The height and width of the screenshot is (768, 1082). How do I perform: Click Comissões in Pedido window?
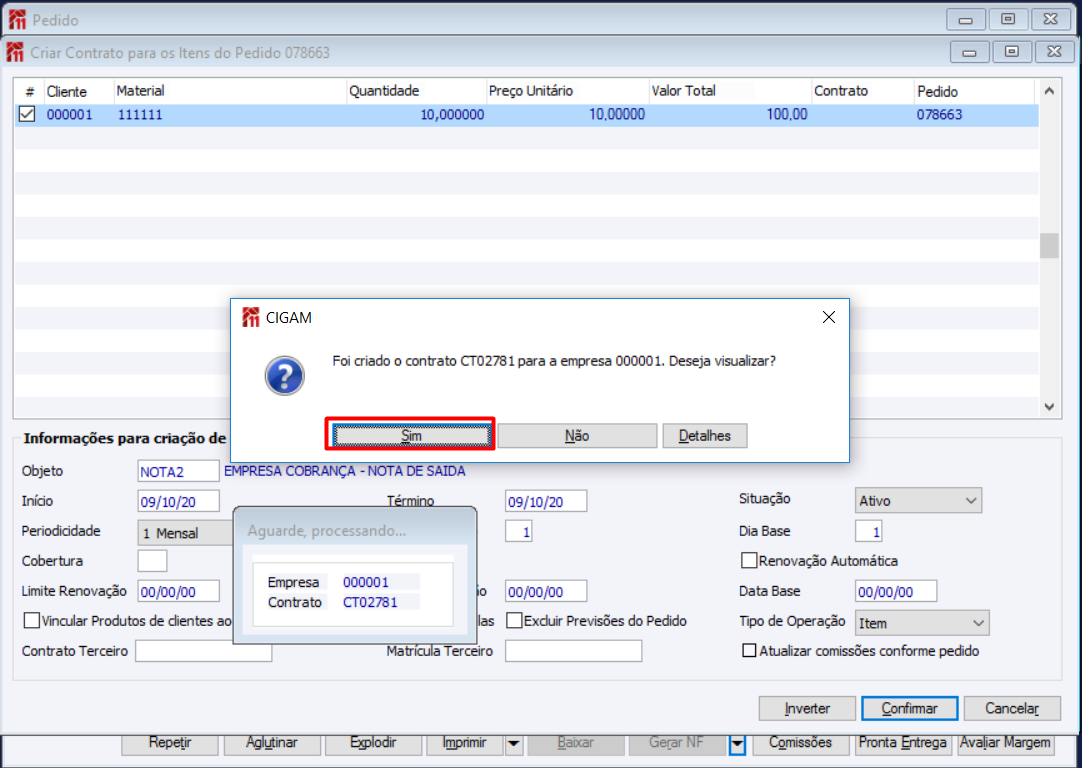point(800,743)
